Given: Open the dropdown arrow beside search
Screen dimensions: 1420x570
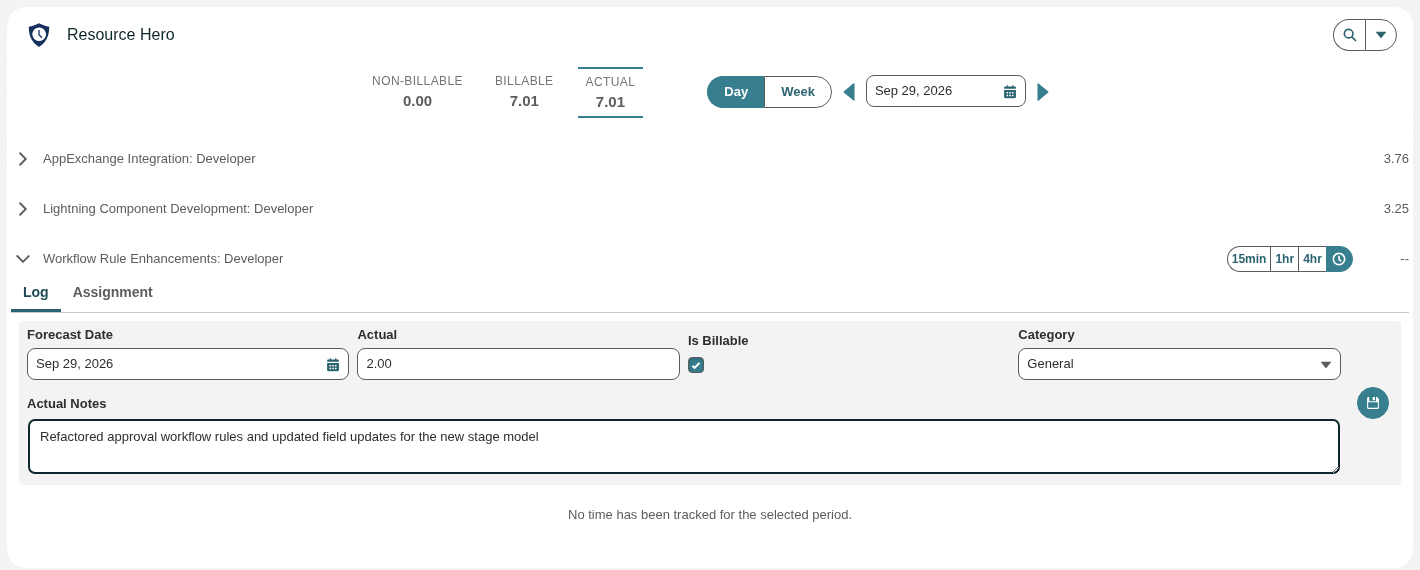Looking at the screenshot, I should pos(1381,35).
